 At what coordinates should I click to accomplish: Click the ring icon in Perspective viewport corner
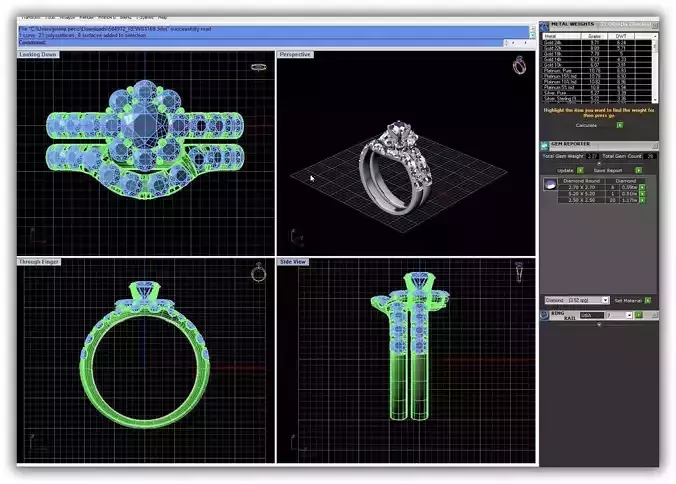519,65
